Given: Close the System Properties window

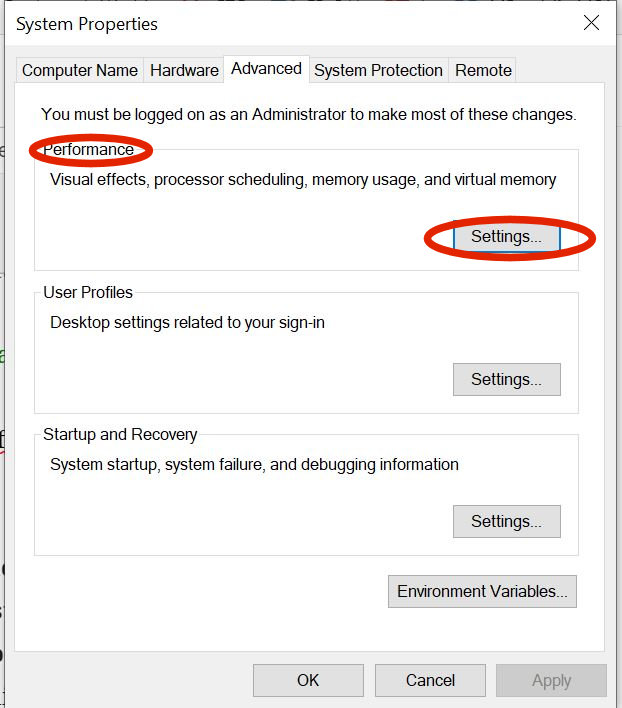Looking at the screenshot, I should pyautogui.click(x=591, y=23).
